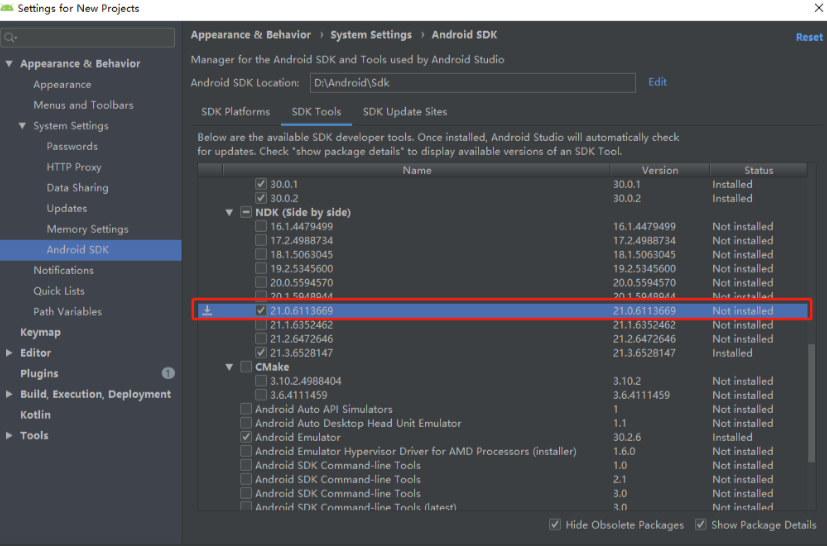Open the Passwords settings page
This screenshot has height=546, width=827.
click(72, 146)
